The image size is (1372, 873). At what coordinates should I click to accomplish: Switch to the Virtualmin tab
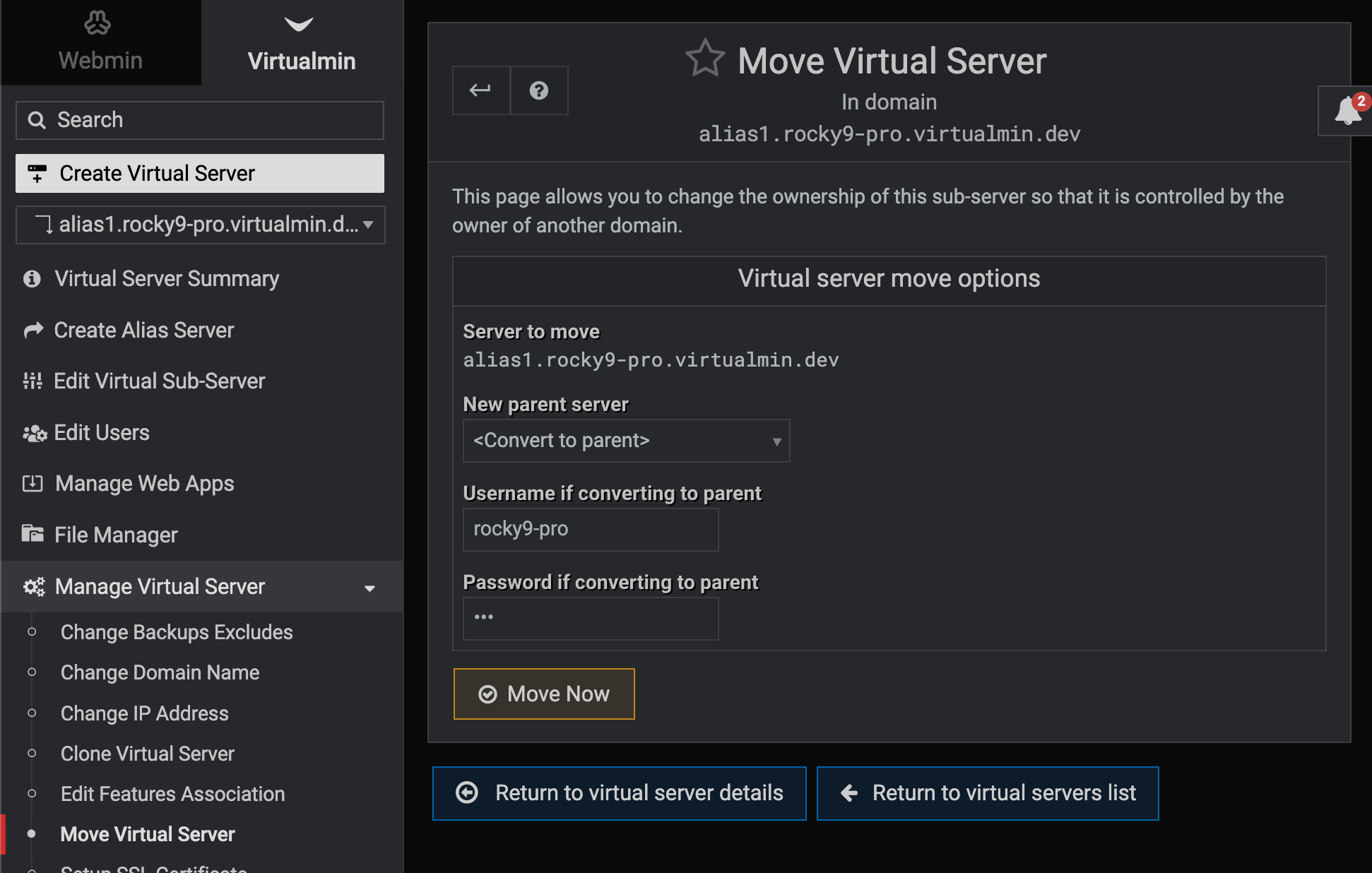coord(302,42)
